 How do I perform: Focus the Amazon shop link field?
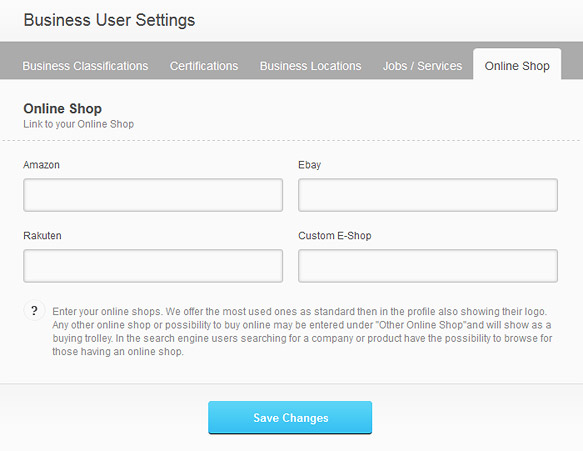click(153, 195)
